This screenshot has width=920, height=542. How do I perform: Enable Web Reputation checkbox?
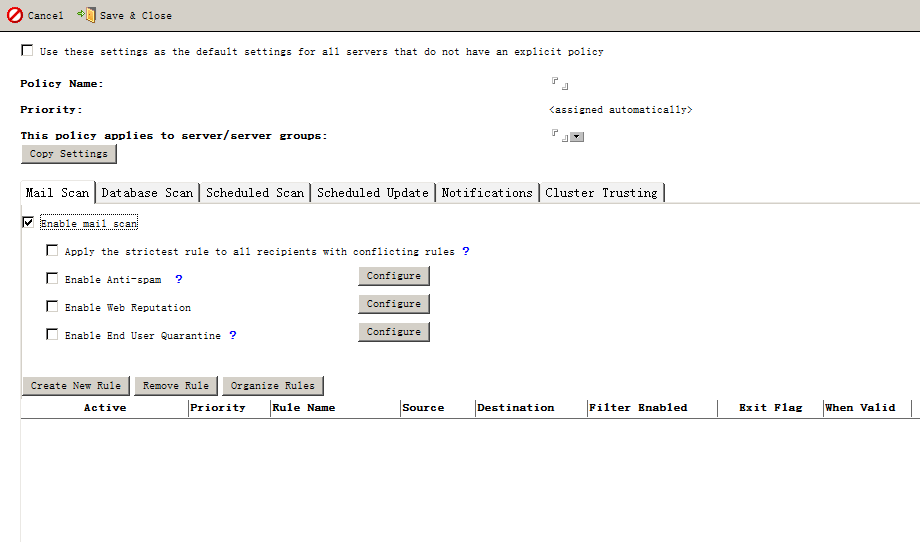coord(52,307)
